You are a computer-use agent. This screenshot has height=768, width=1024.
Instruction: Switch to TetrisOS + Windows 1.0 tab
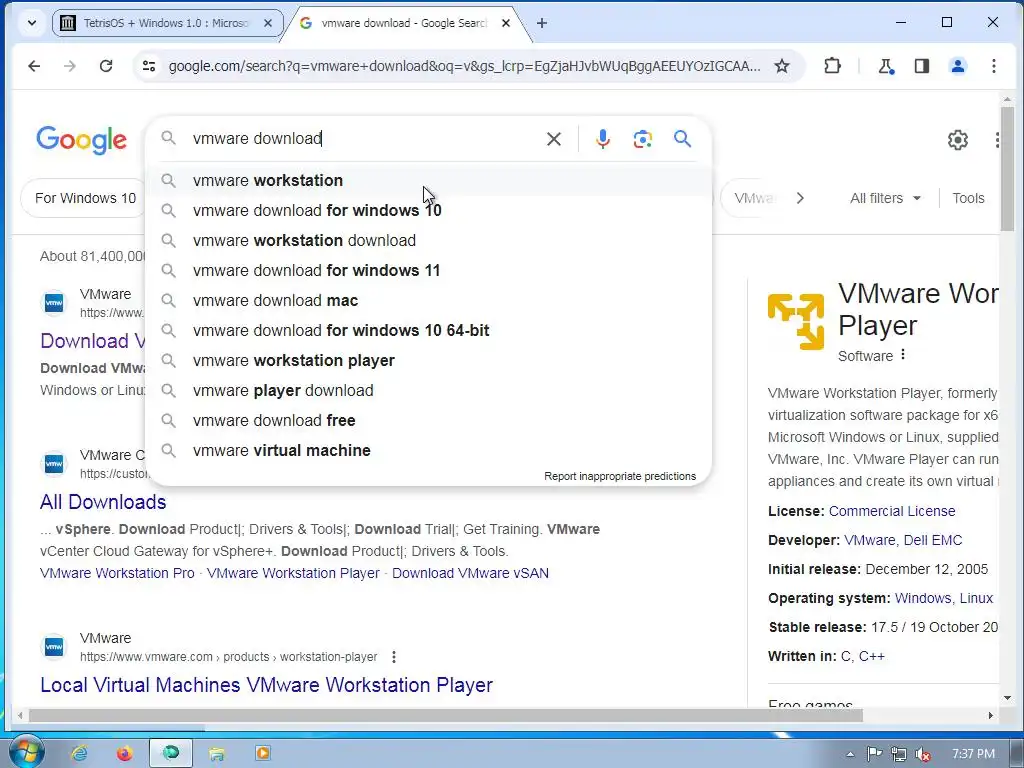tap(166, 23)
